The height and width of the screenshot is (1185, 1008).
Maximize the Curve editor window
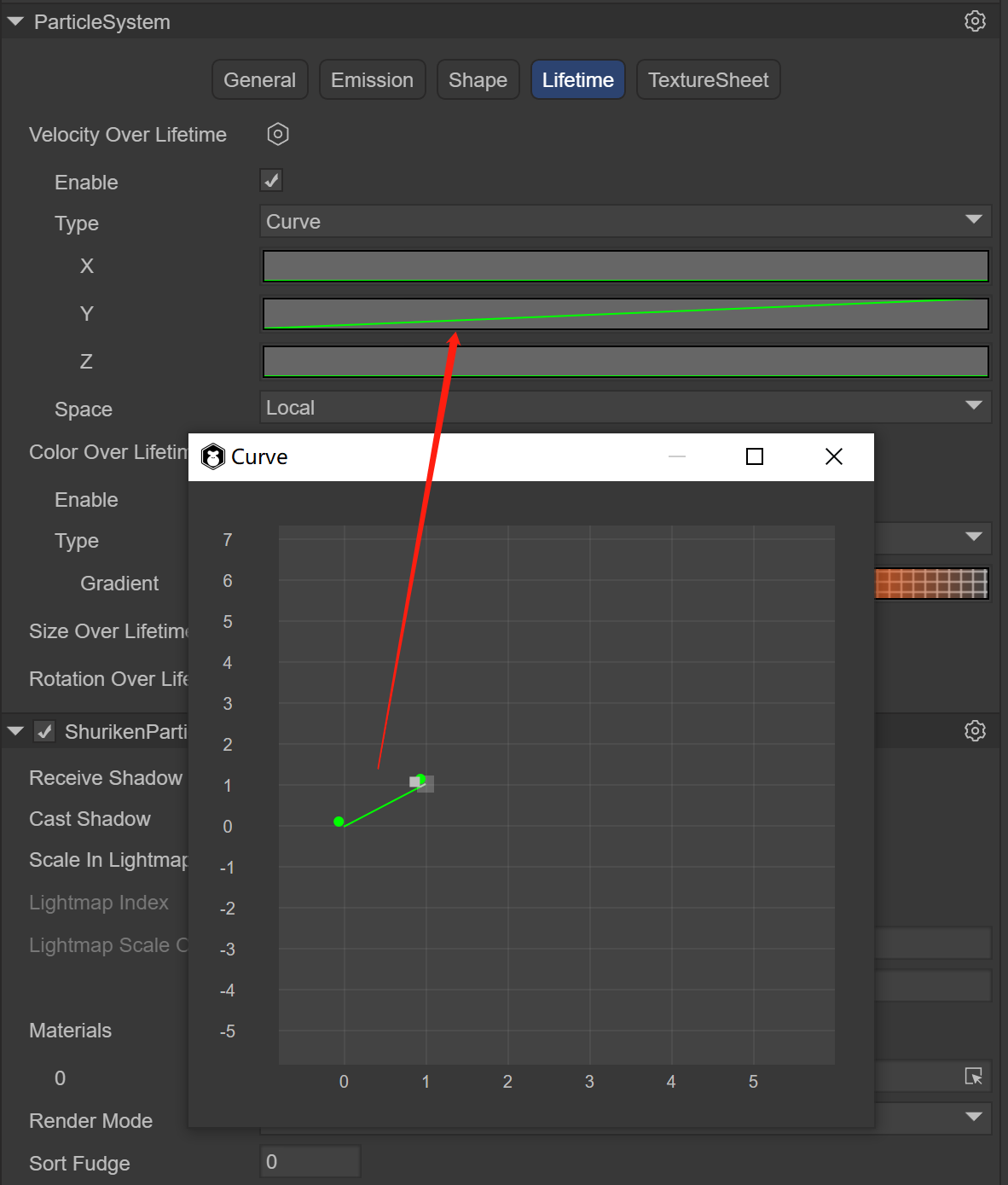pyautogui.click(x=754, y=457)
